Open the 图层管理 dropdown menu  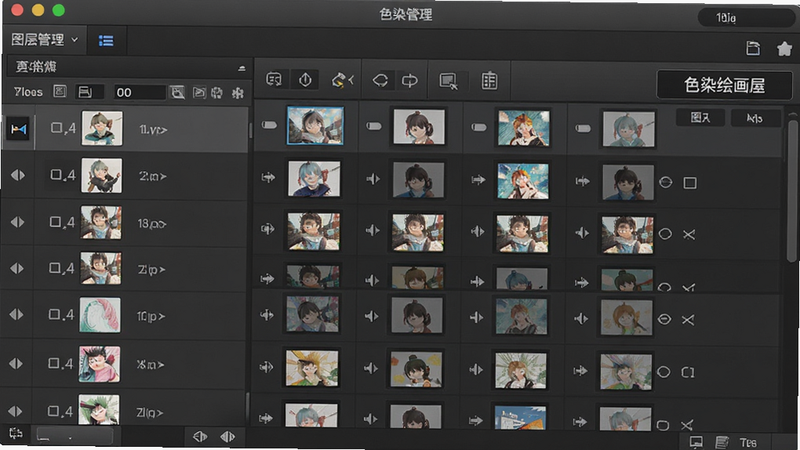click(x=45, y=40)
